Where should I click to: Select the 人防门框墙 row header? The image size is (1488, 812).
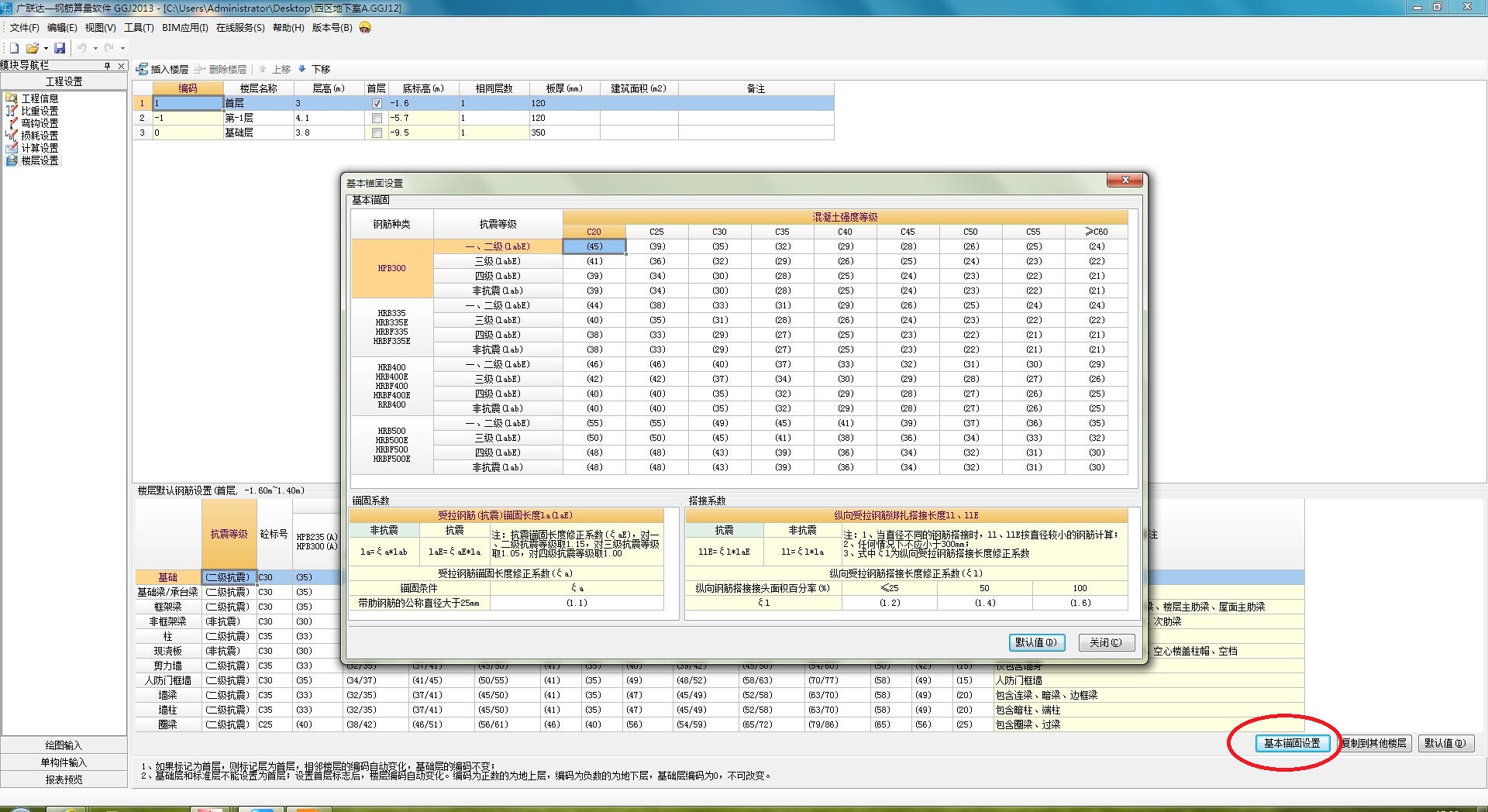coord(168,680)
